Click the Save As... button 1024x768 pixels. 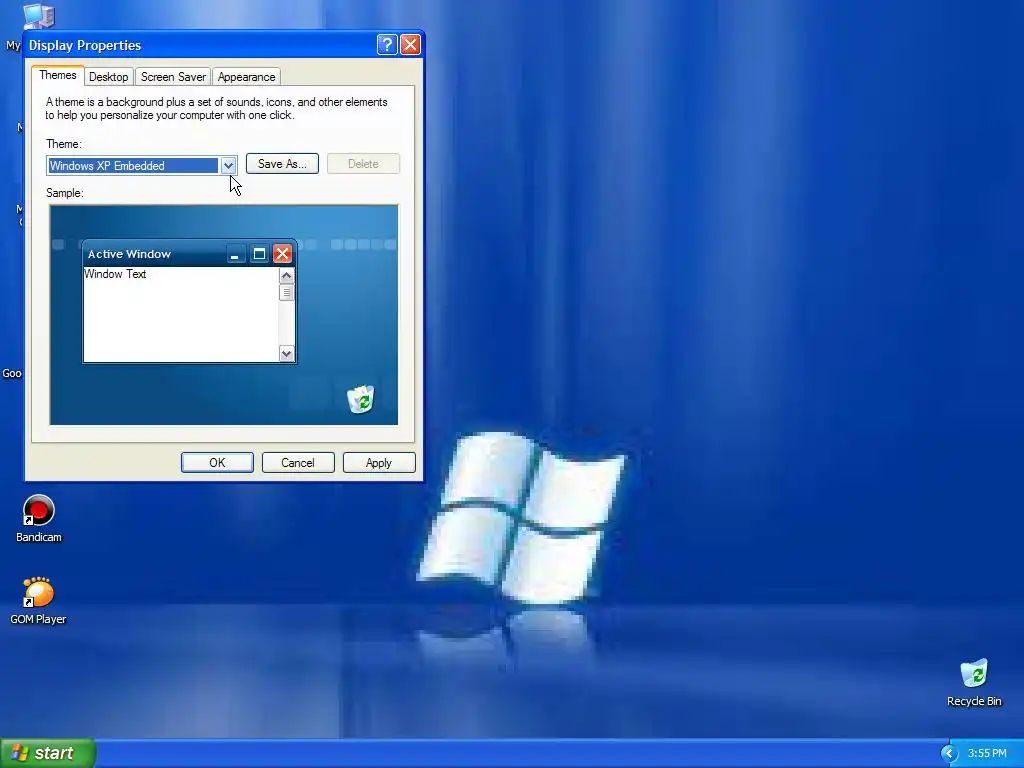282,164
